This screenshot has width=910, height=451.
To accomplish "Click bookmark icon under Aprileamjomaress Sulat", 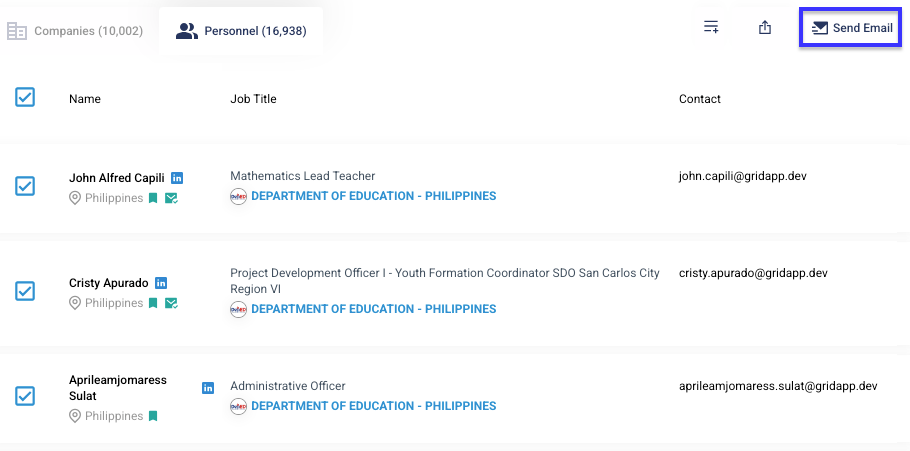I will coord(153,416).
